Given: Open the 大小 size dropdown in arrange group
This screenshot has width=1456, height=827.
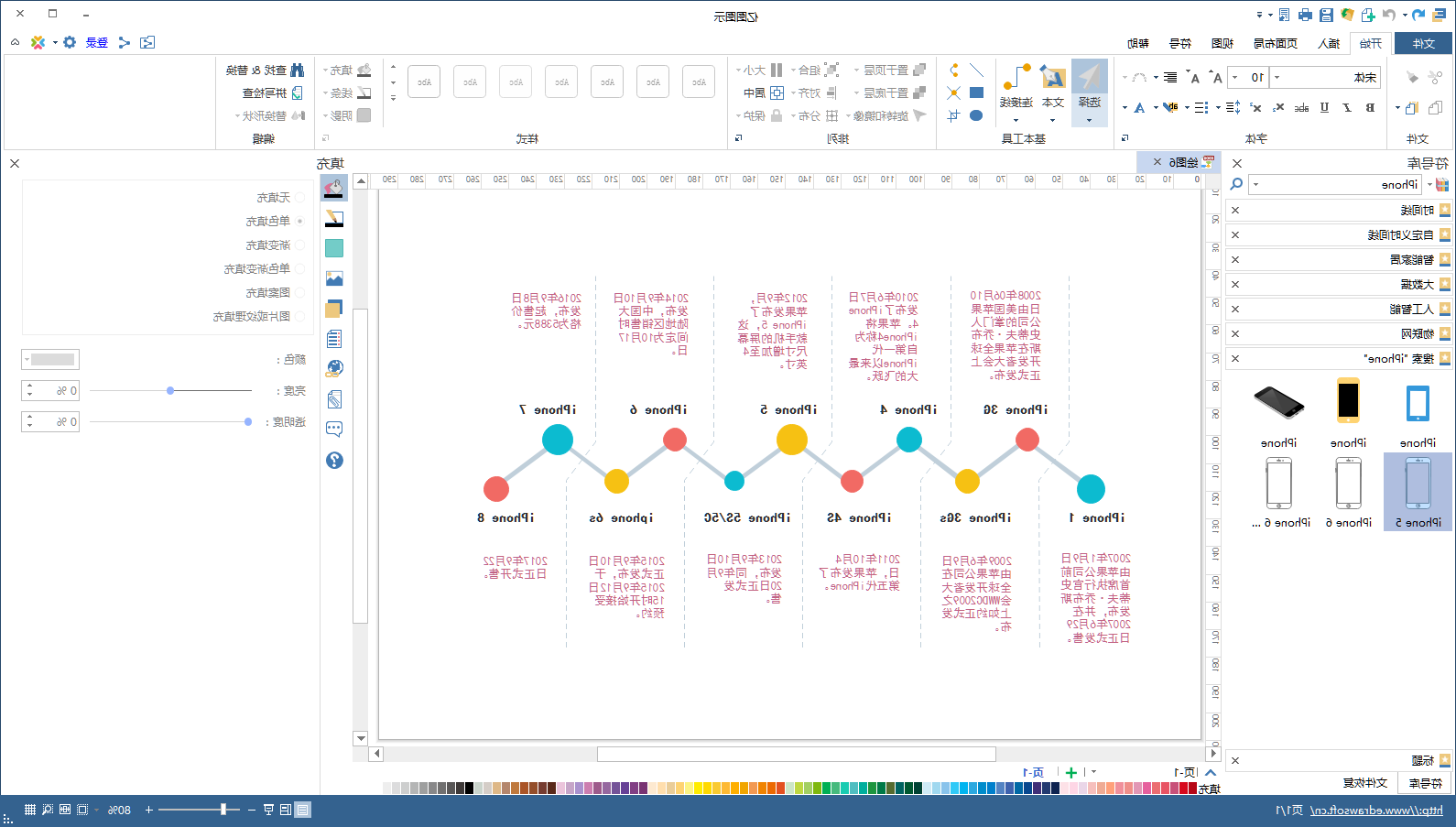Looking at the screenshot, I should pyautogui.click(x=759, y=70).
